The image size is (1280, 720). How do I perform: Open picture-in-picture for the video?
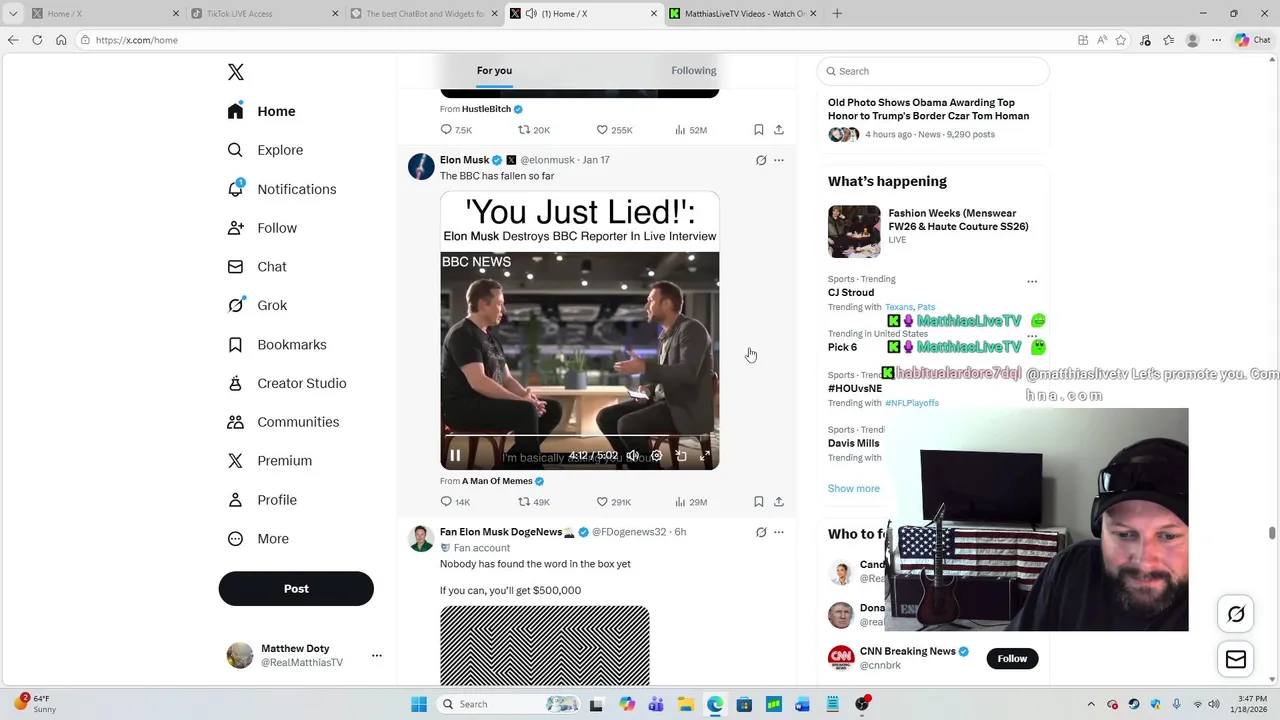pos(681,456)
